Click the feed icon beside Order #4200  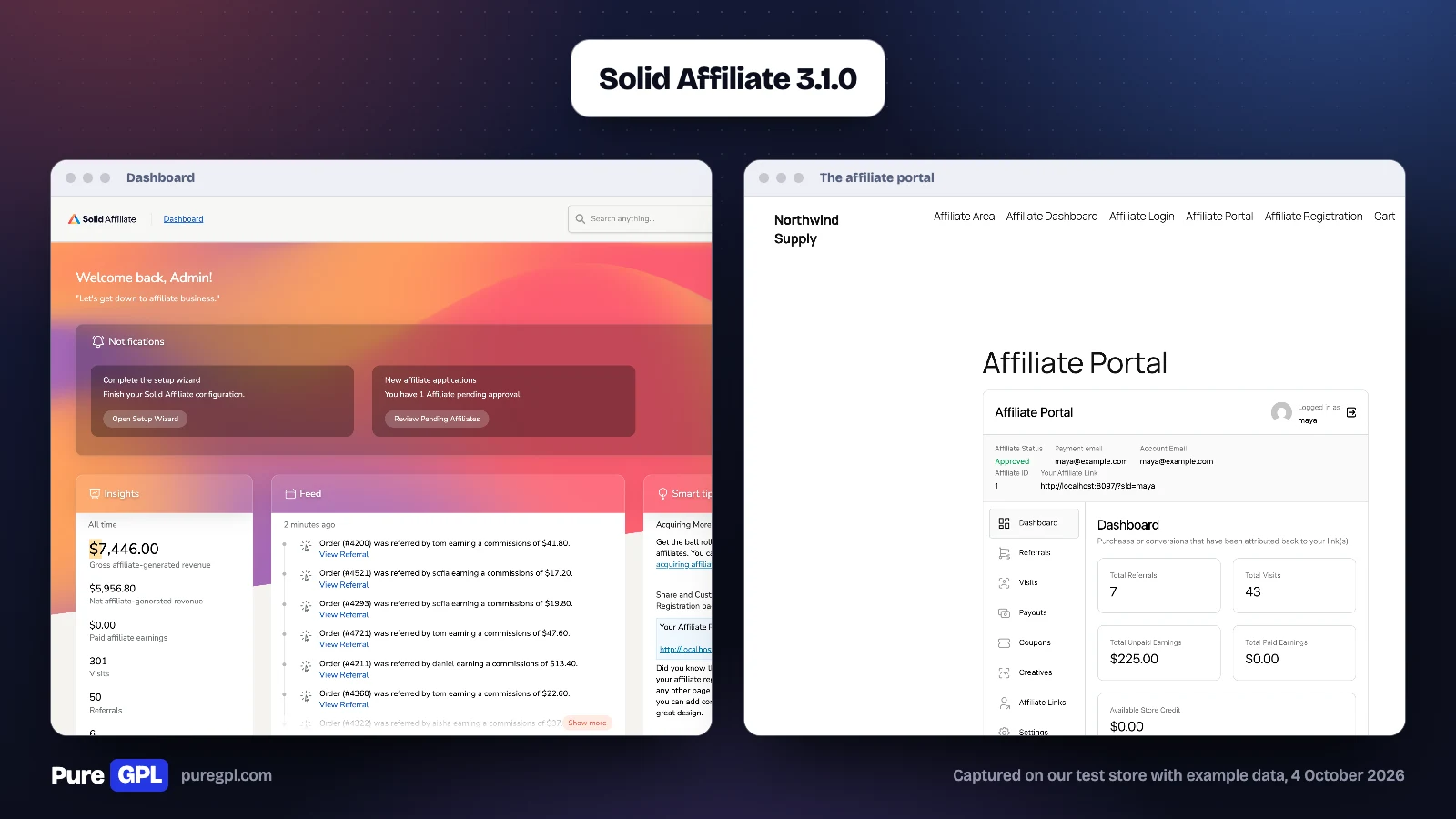tap(306, 546)
